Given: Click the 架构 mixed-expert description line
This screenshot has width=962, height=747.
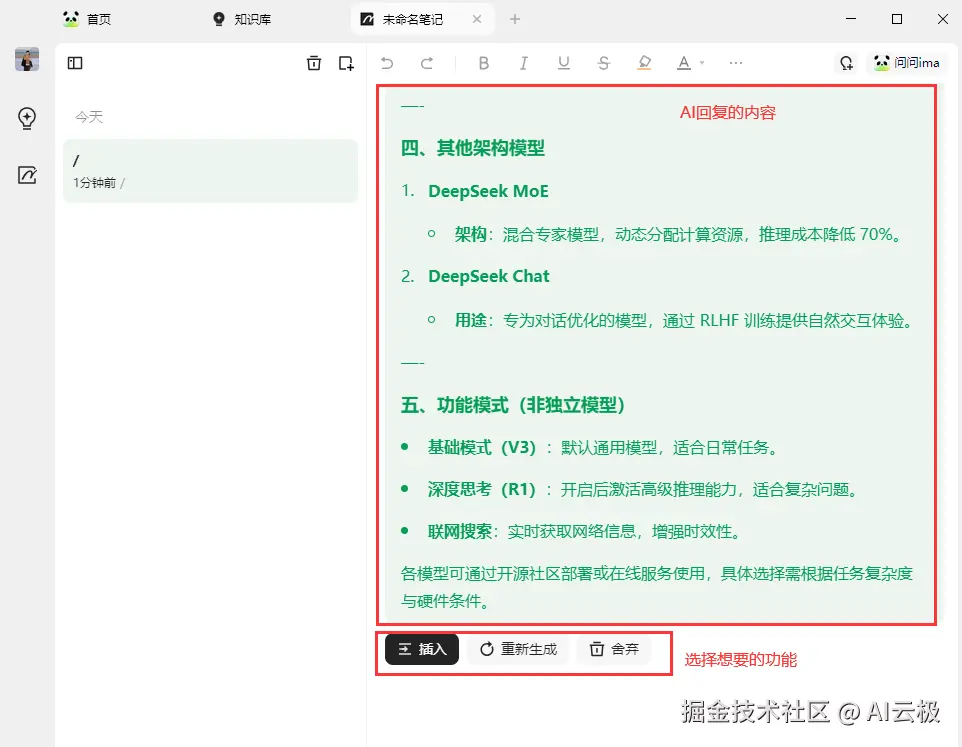Looking at the screenshot, I should coord(680,234).
